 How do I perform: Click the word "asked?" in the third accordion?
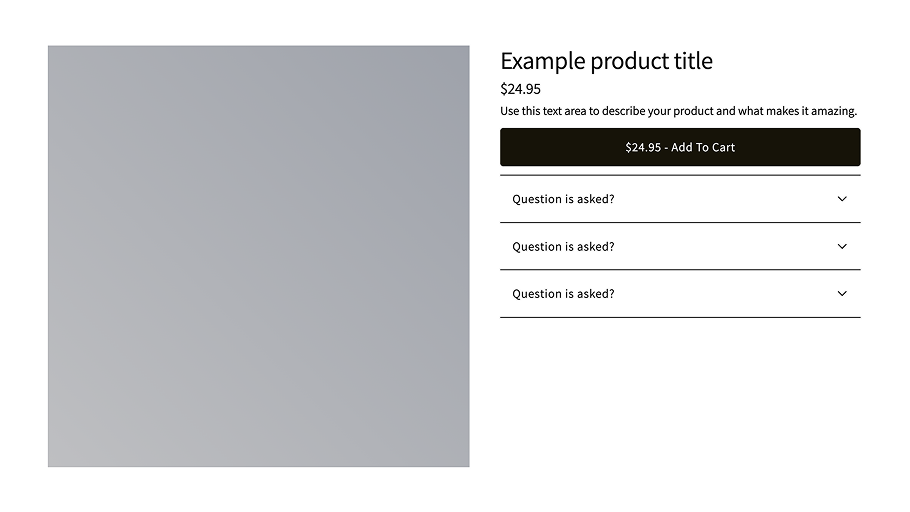point(596,294)
